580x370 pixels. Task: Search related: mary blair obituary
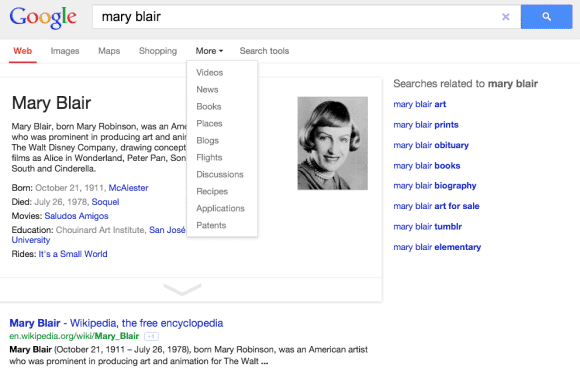tap(431, 145)
